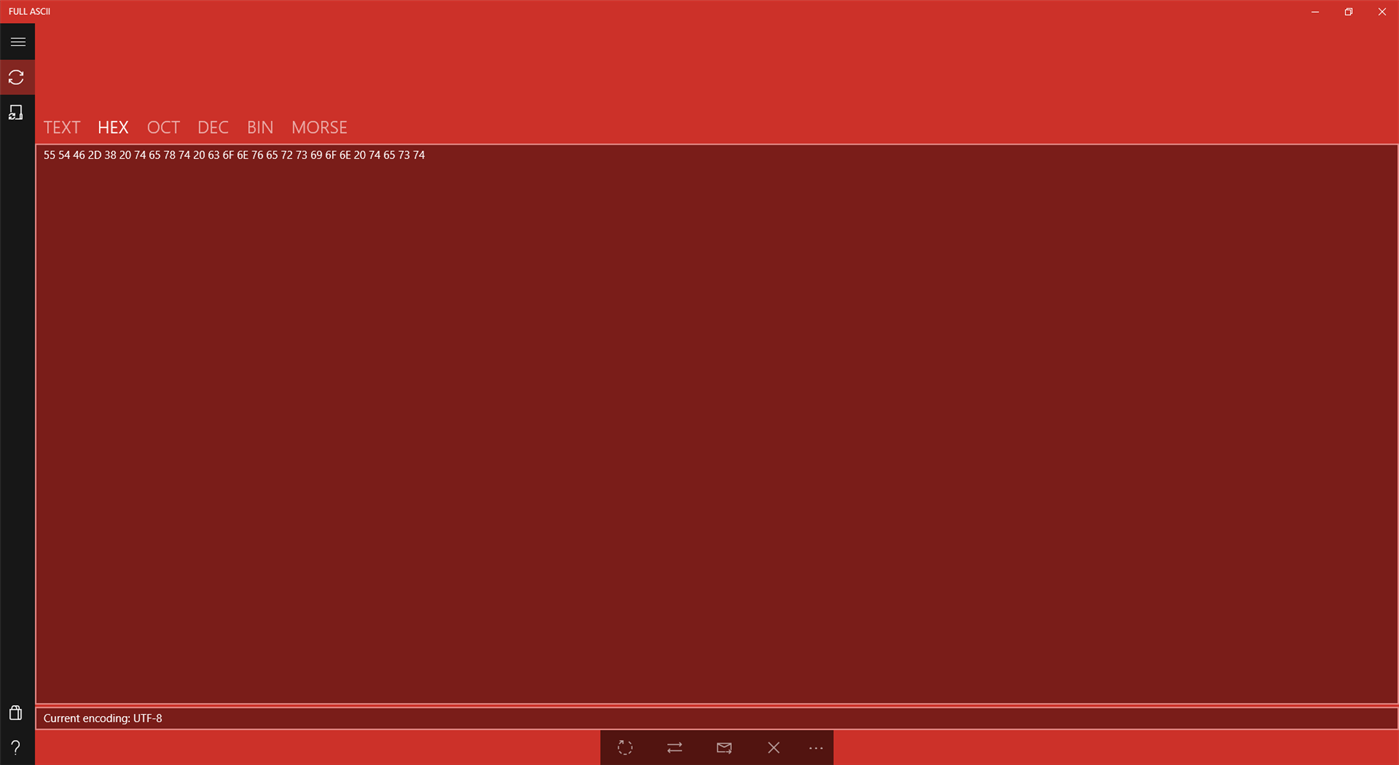This screenshot has height=765, width=1399.
Task: Open help with the question mark icon
Action: pyautogui.click(x=15, y=746)
